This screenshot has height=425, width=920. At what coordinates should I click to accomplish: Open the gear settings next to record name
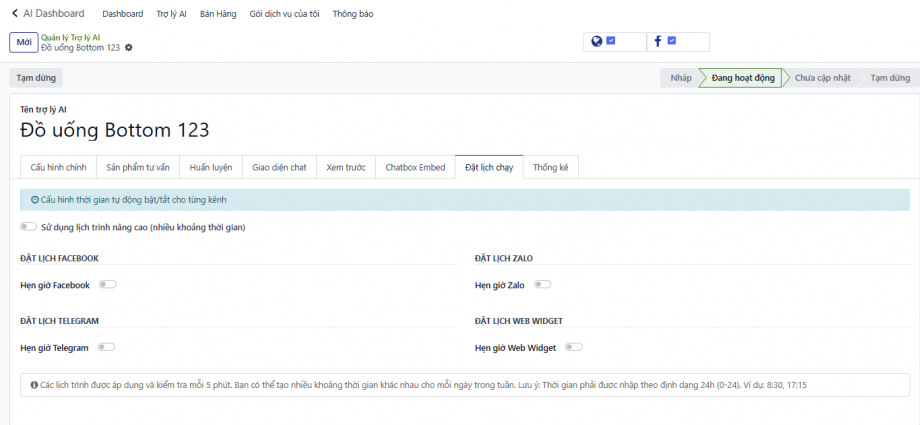128,48
